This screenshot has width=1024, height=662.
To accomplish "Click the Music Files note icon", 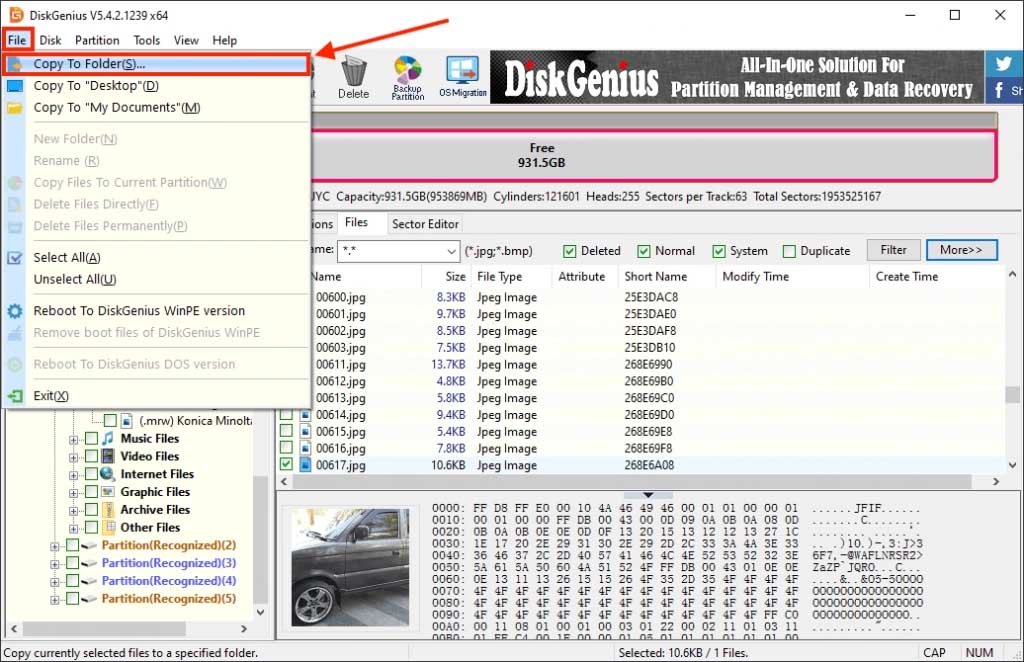I will click(x=108, y=438).
